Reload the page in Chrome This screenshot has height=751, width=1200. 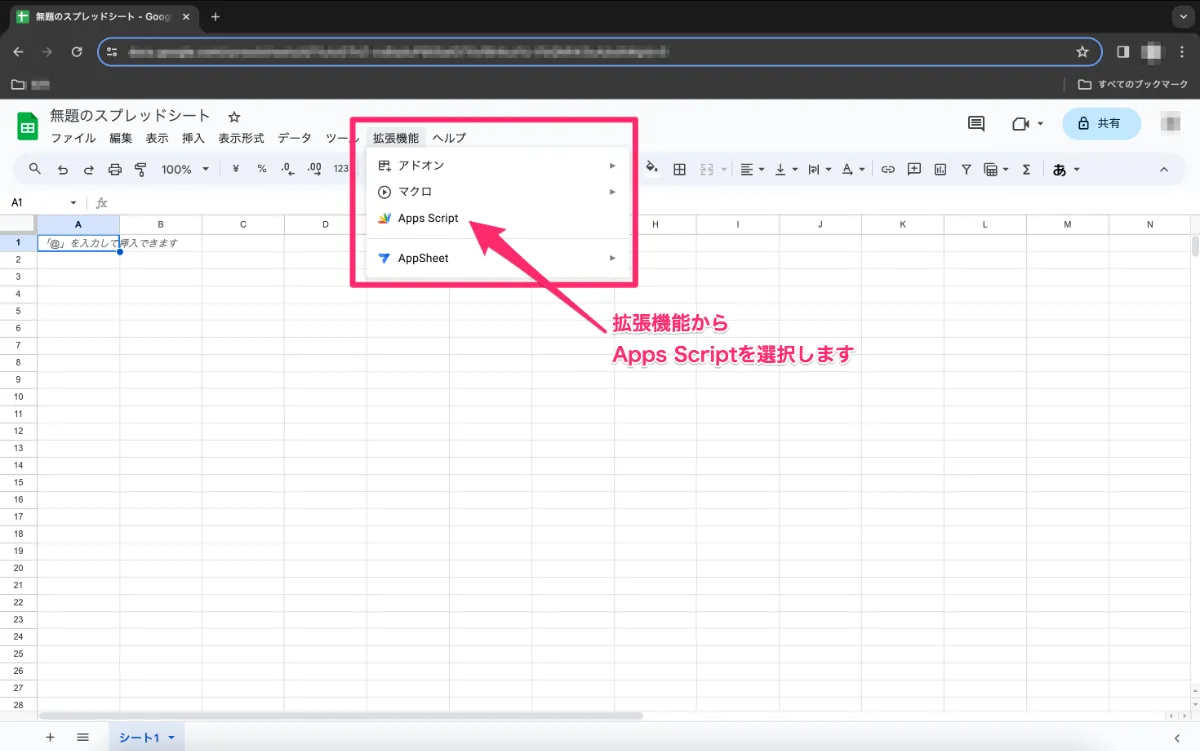tap(77, 52)
